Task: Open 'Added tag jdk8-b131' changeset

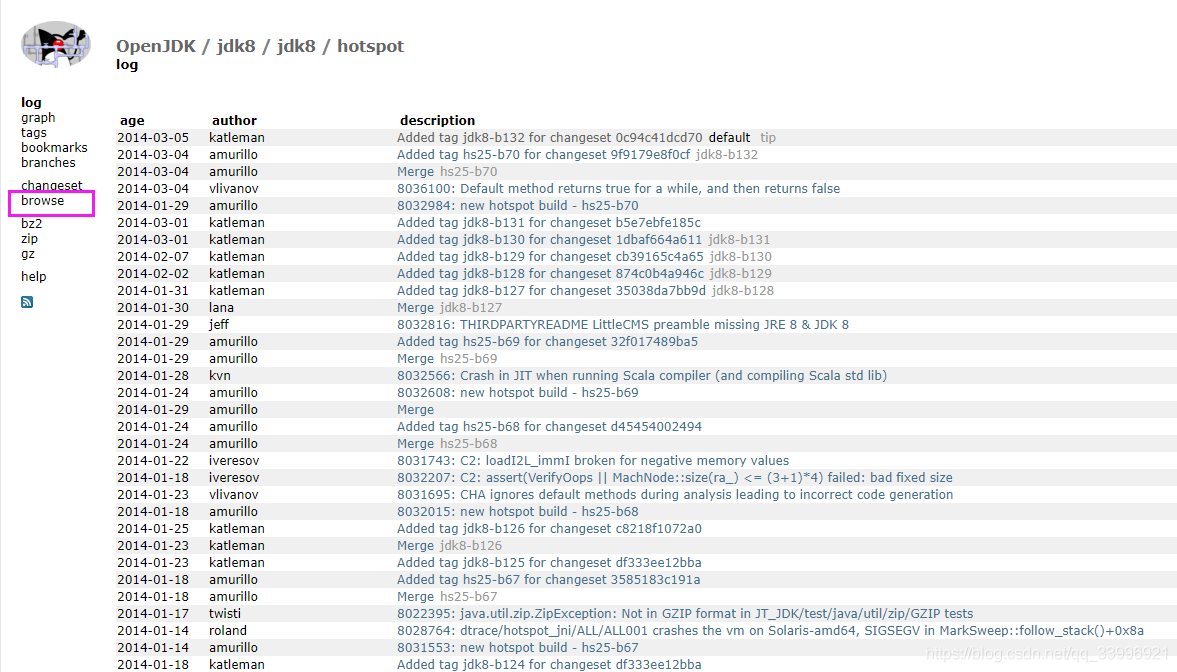Action: pos(549,223)
